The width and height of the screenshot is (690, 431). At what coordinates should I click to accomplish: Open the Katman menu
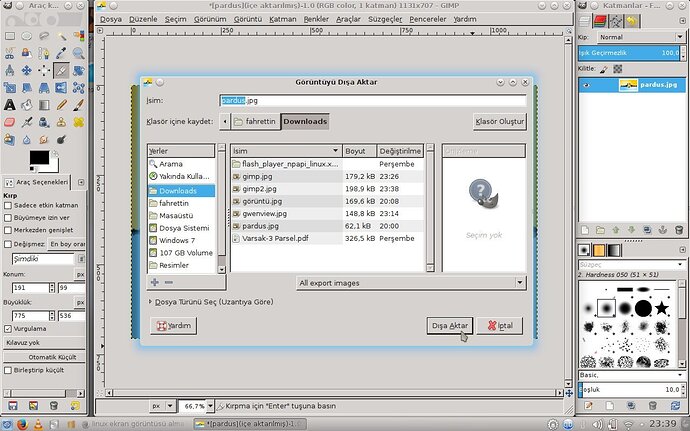[x=283, y=19]
